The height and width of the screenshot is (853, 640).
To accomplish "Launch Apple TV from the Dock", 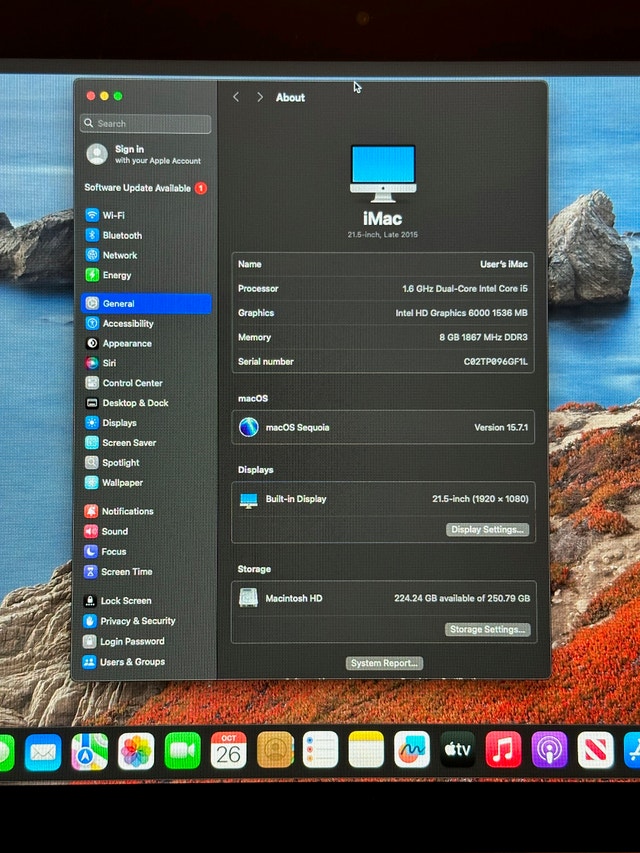I will click(x=458, y=750).
